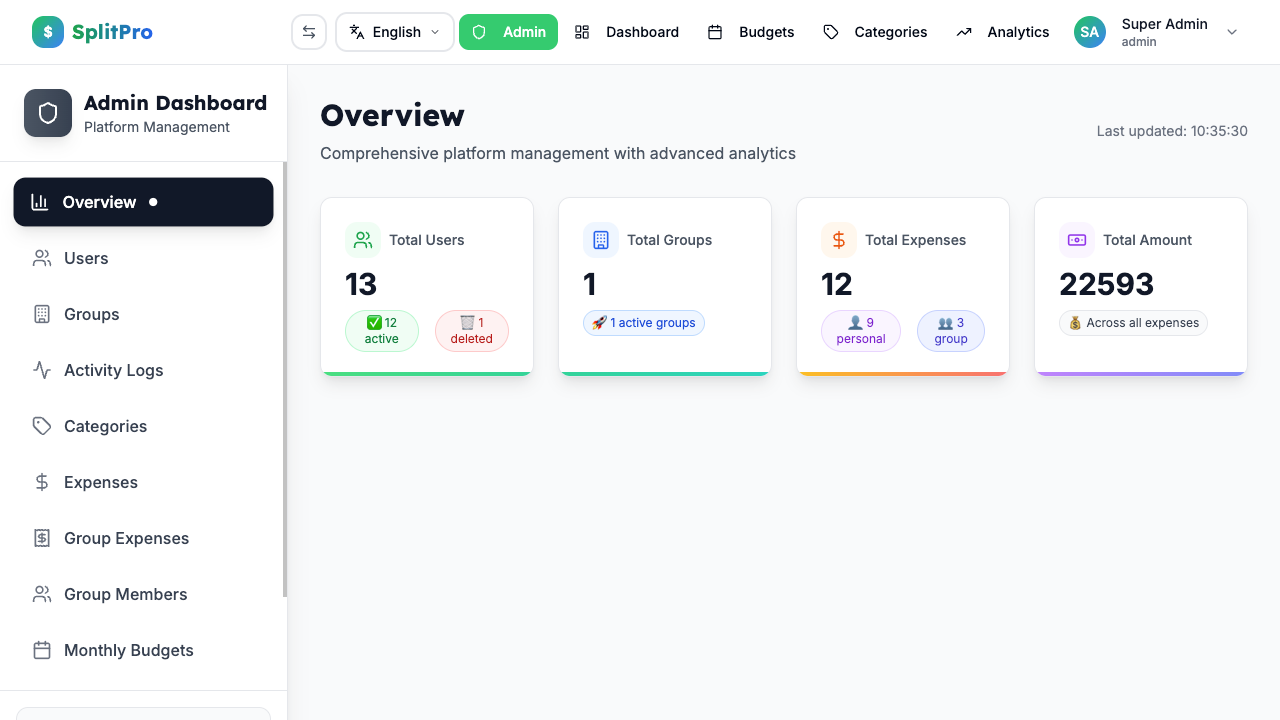Click the Activity Logs waveform icon

coord(41,370)
